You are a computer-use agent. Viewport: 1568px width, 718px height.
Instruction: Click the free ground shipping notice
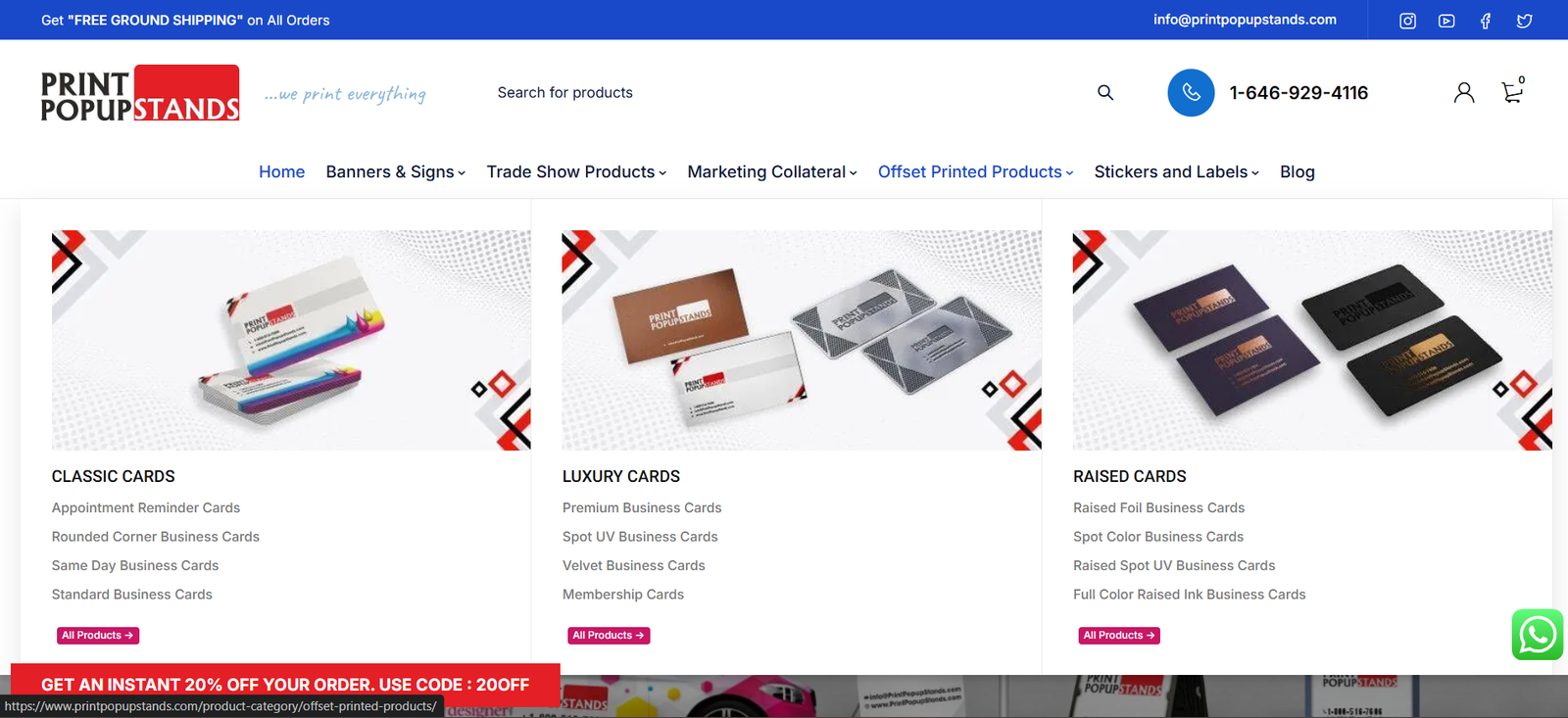click(x=185, y=20)
